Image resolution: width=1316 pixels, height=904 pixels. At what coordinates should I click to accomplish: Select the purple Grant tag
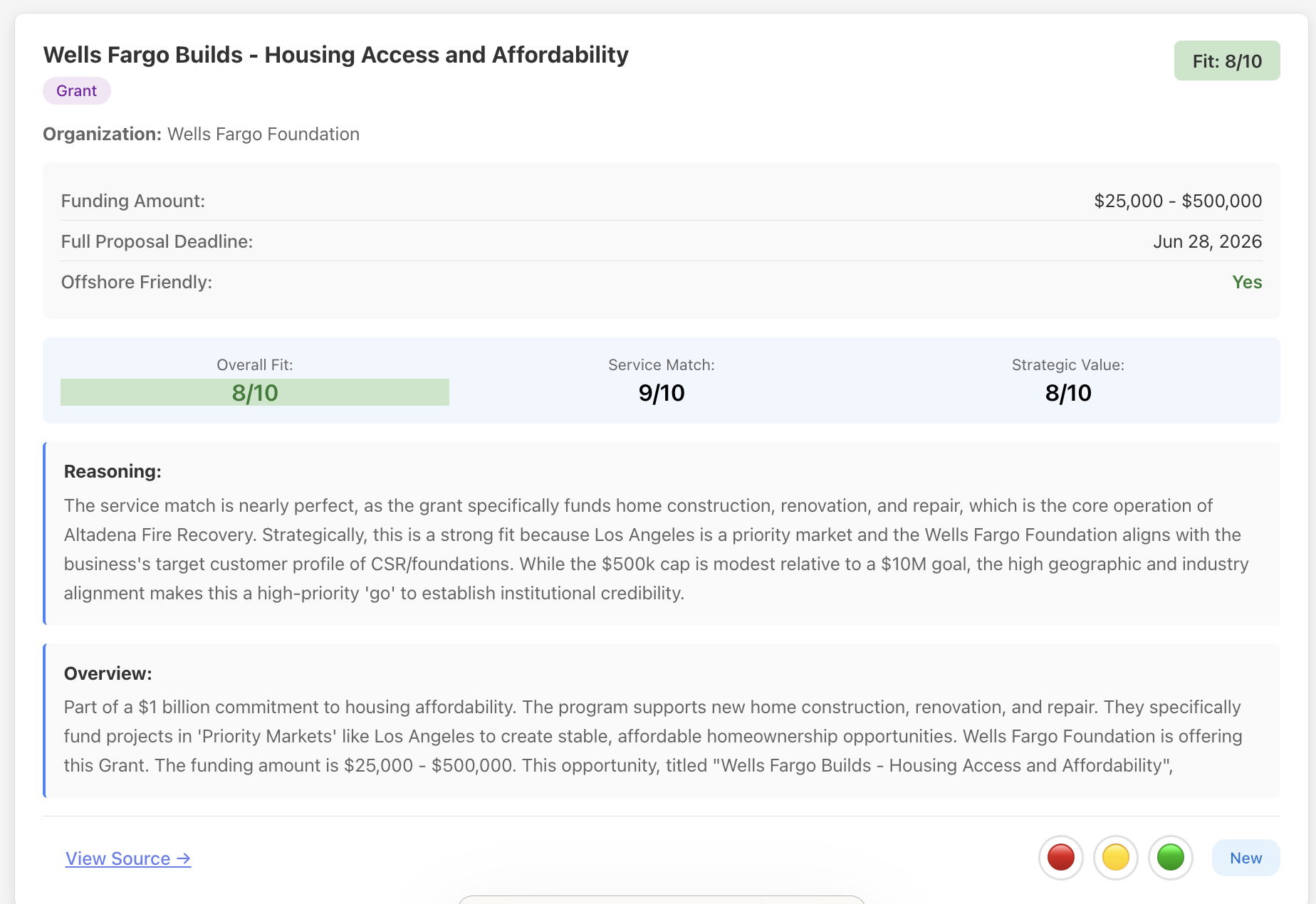click(x=76, y=91)
